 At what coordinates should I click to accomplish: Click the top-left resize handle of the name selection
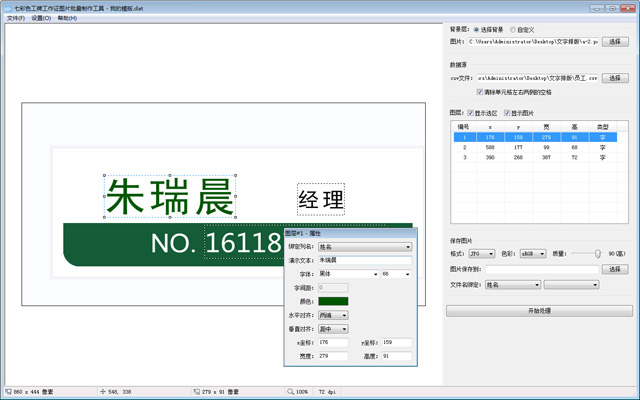coord(104,176)
